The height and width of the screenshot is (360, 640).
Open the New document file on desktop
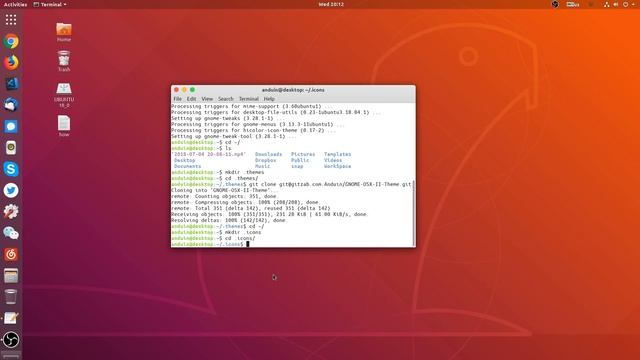64,126
